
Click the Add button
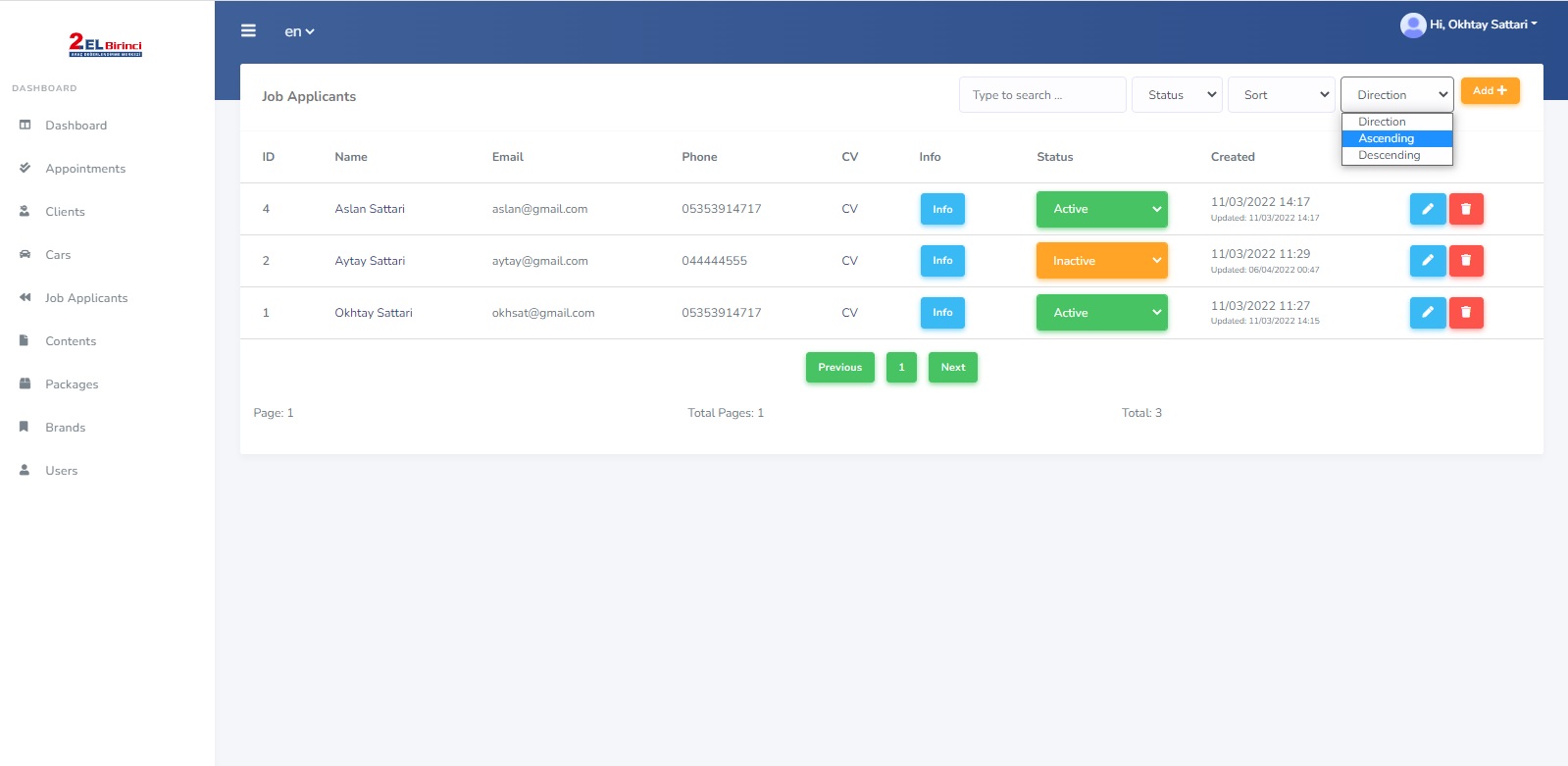(1490, 91)
